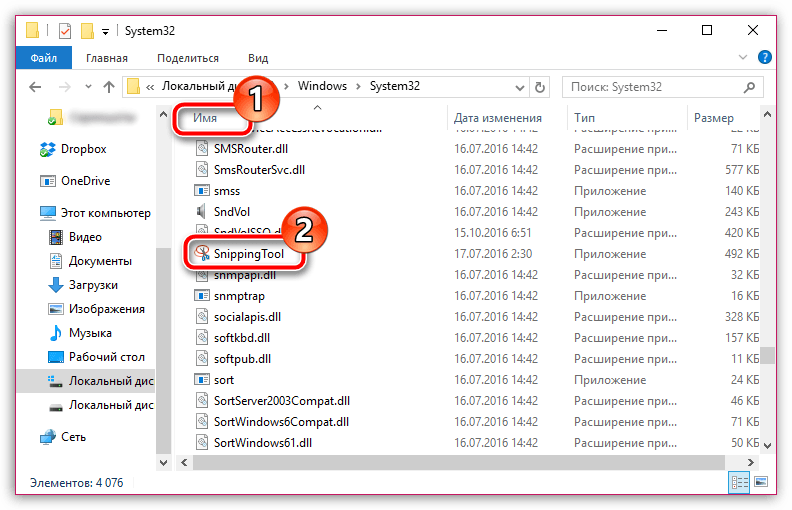Select softpub.dll file
The height and width of the screenshot is (510, 792).
(242, 359)
